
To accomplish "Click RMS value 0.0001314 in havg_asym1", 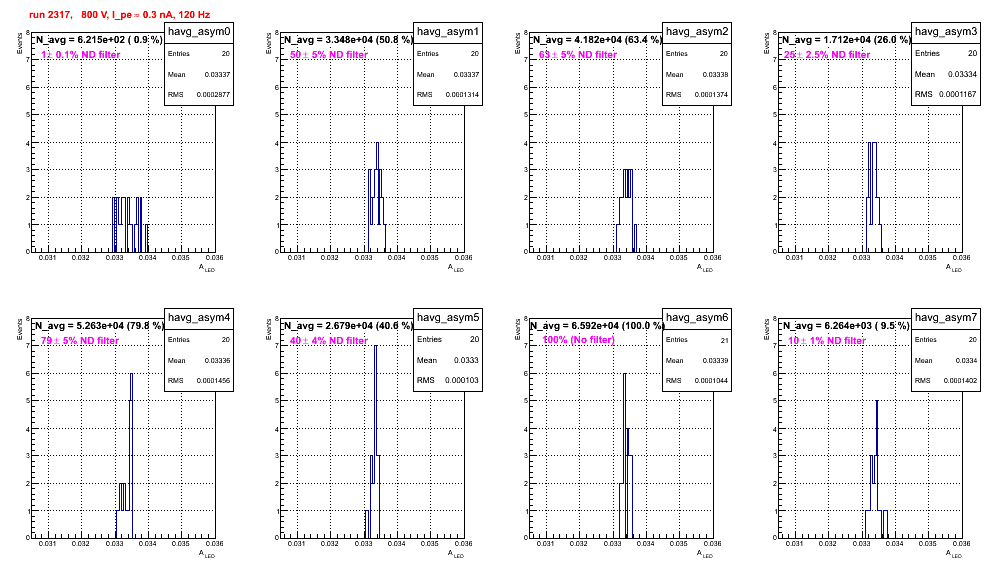I will 462,95.
